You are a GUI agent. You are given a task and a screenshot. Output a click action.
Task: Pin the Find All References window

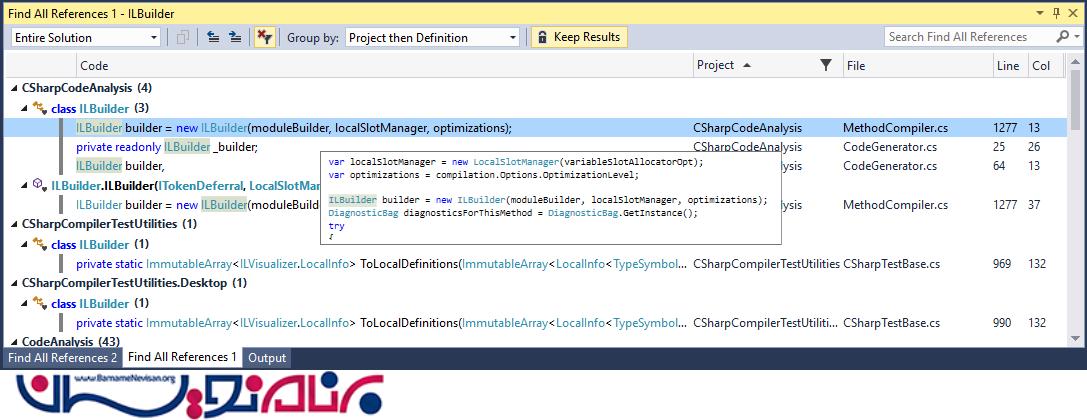tap(1055, 12)
